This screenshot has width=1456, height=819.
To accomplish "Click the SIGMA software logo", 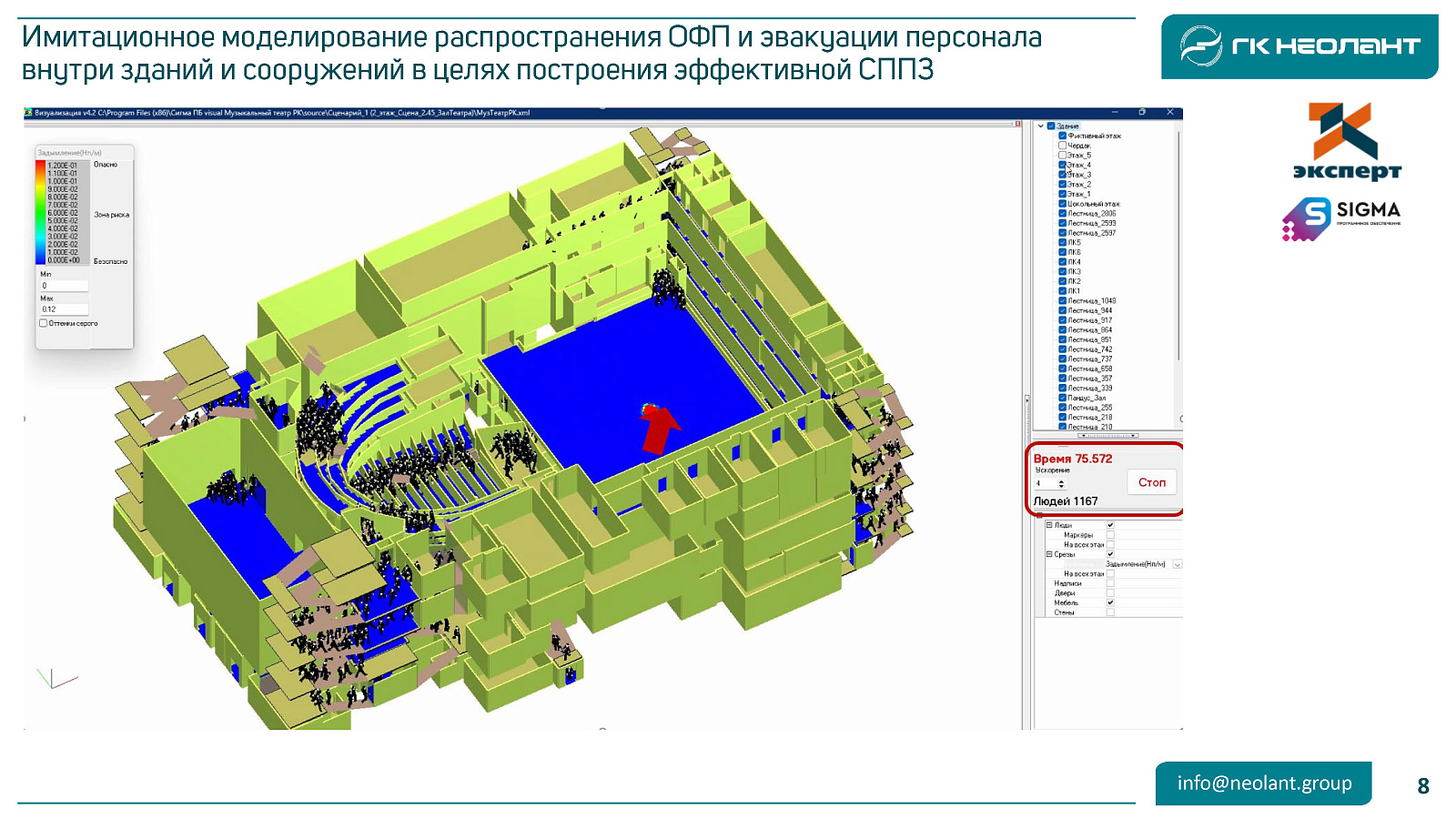I will pyautogui.click(x=1341, y=219).
